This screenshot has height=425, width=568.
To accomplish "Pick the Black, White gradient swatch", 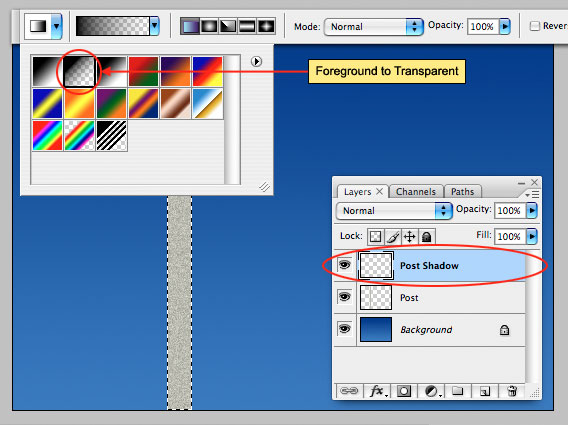I will [112, 71].
